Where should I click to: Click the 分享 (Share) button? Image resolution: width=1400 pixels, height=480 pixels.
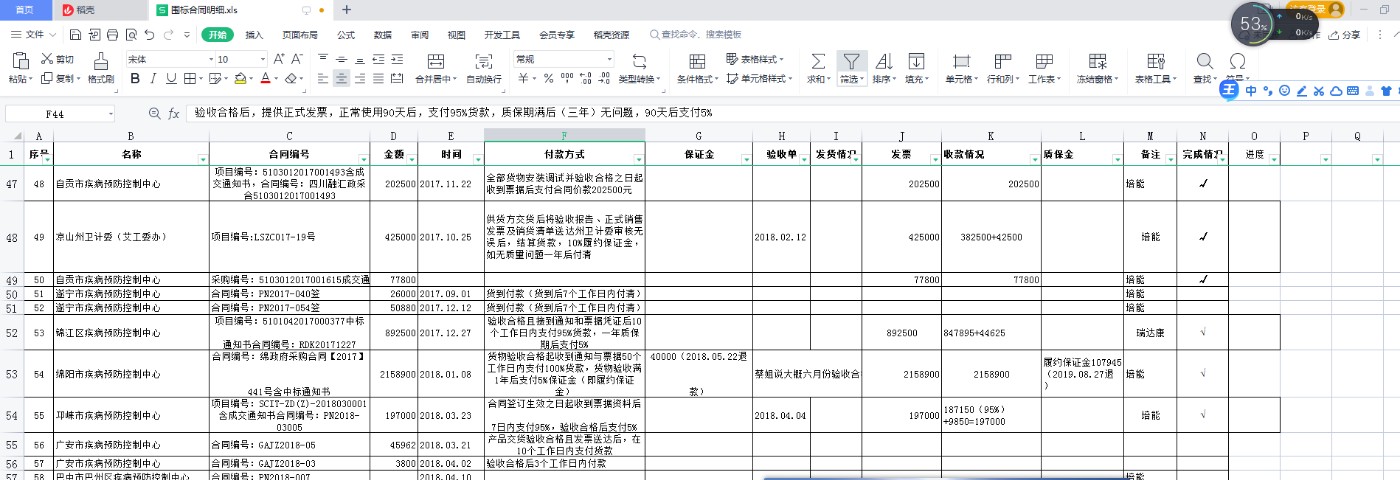pos(1344,34)
